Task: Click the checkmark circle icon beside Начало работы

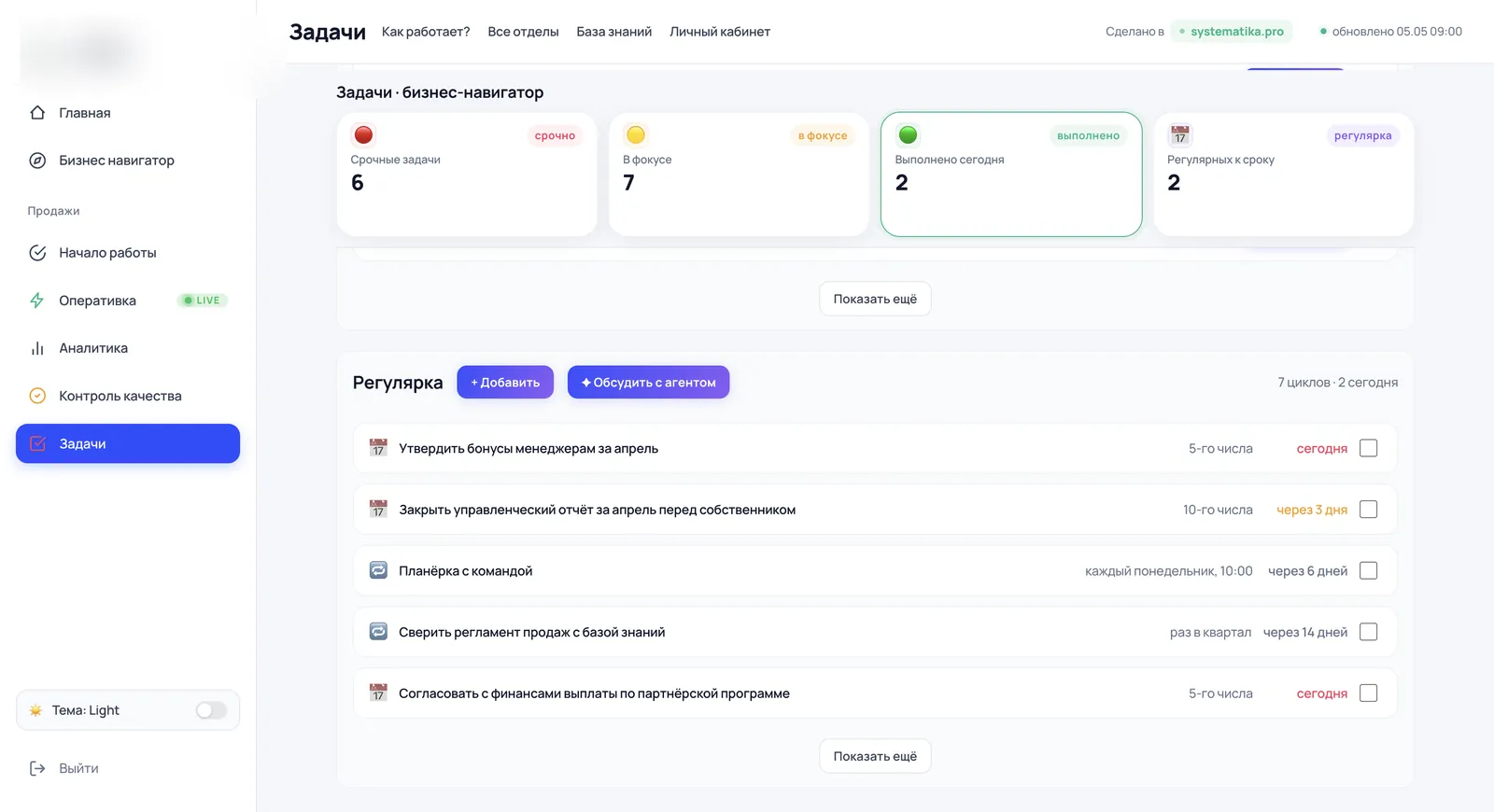Action: [x=37, y=253]
